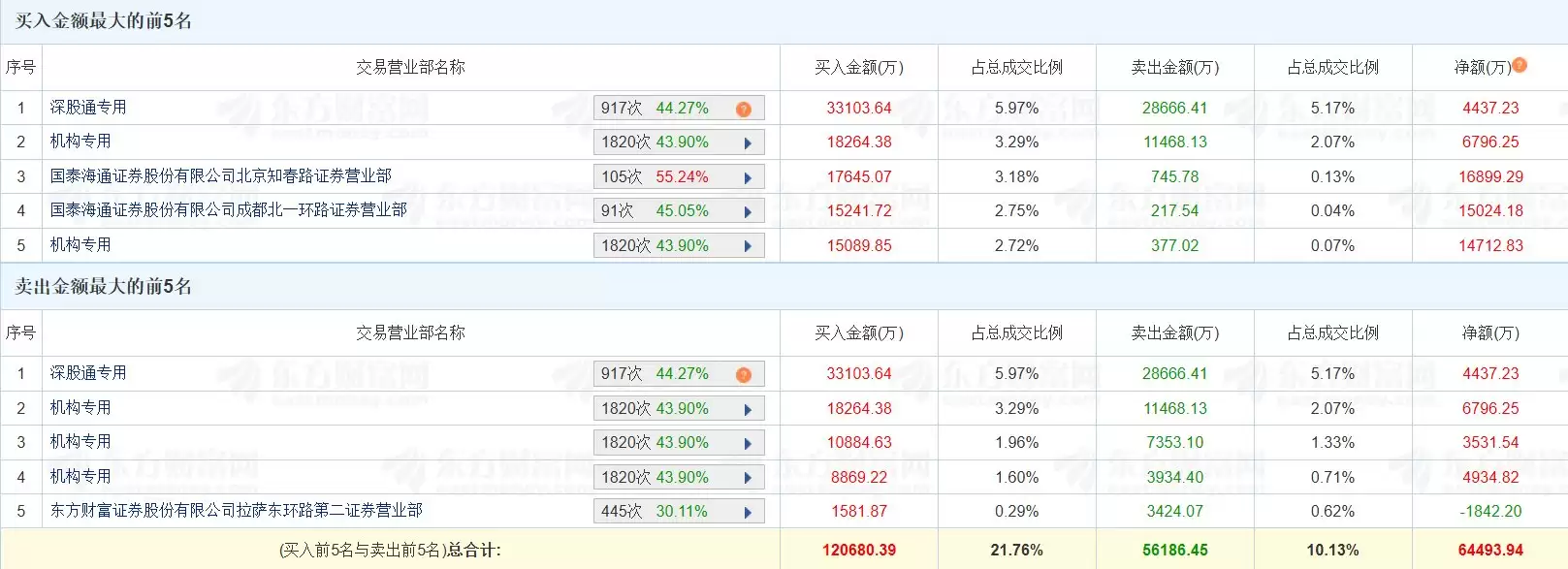1568x569 pixels.
Task: Expand arrow in buy-table 机构专用 row with 18264.38
Action: (748, 142)
